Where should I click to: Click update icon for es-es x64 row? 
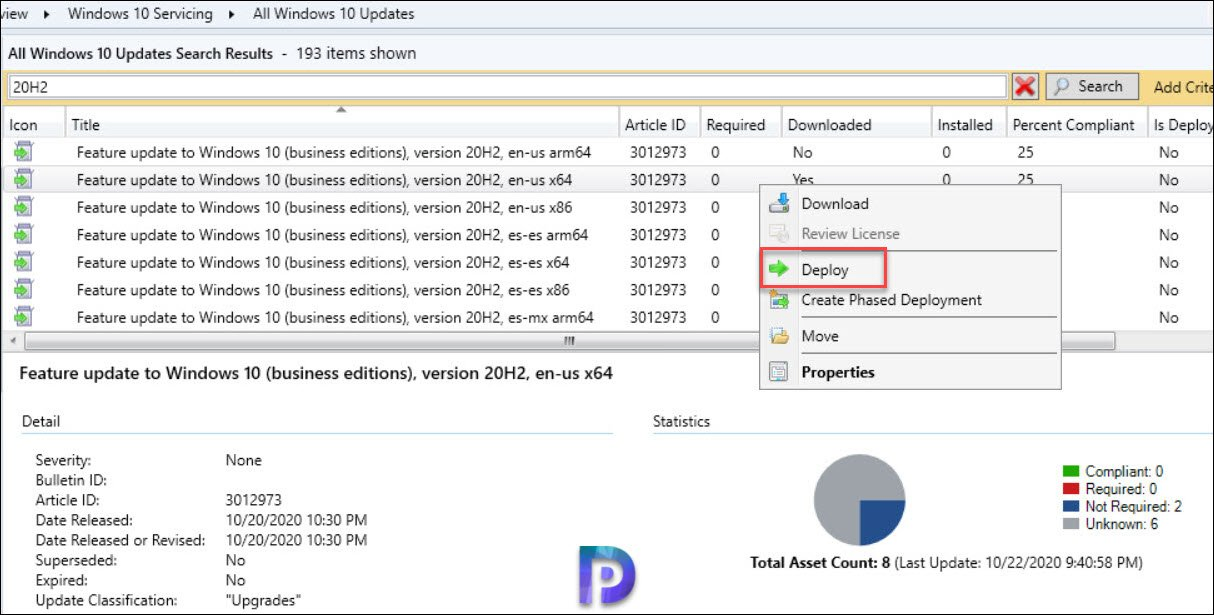tap(23, 262)
